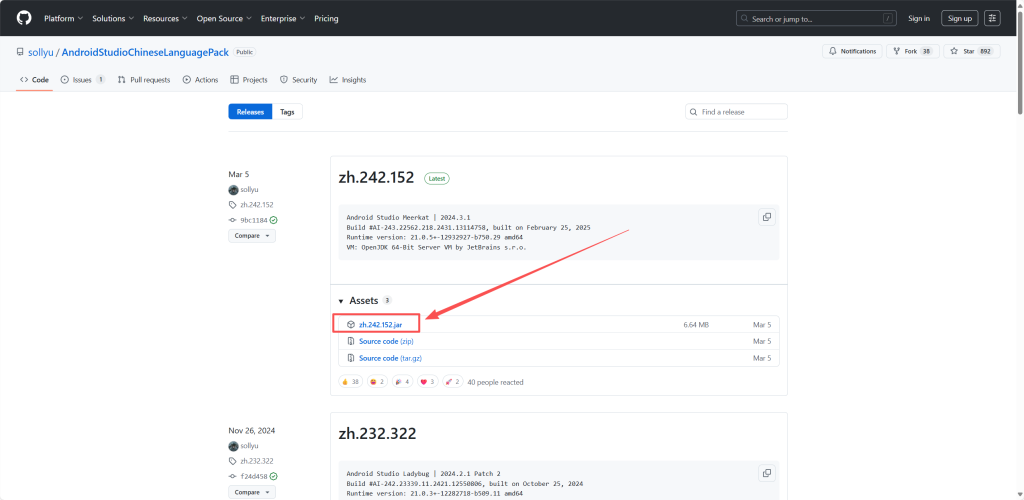The height and width of the screenshot is (500, 1024).
Task: Open the GitHub home logo
Action: click(x=24, y=18)
